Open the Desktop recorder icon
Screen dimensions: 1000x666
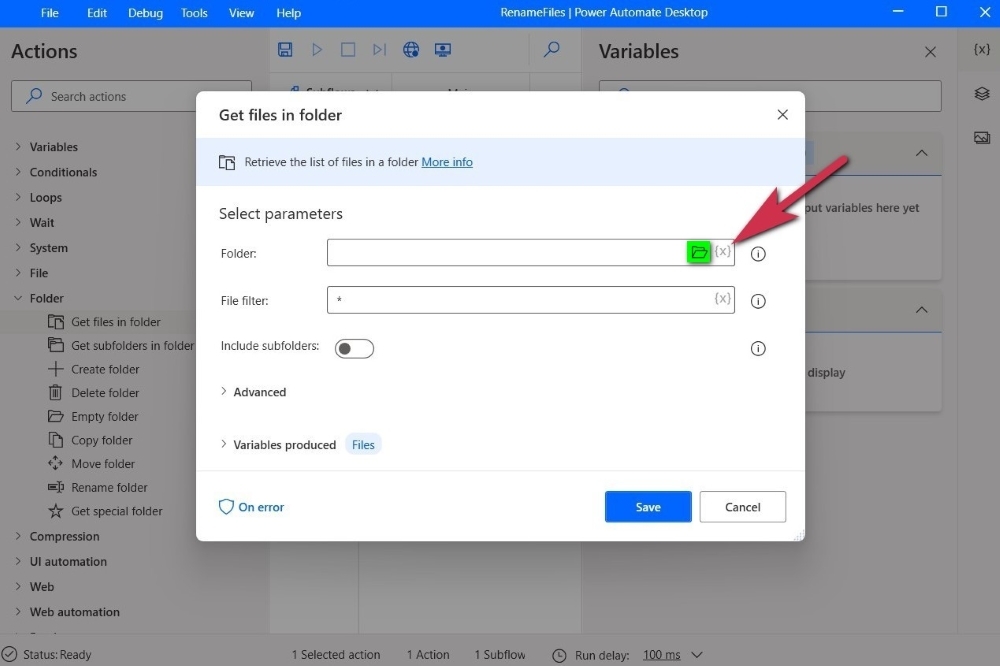443,50
